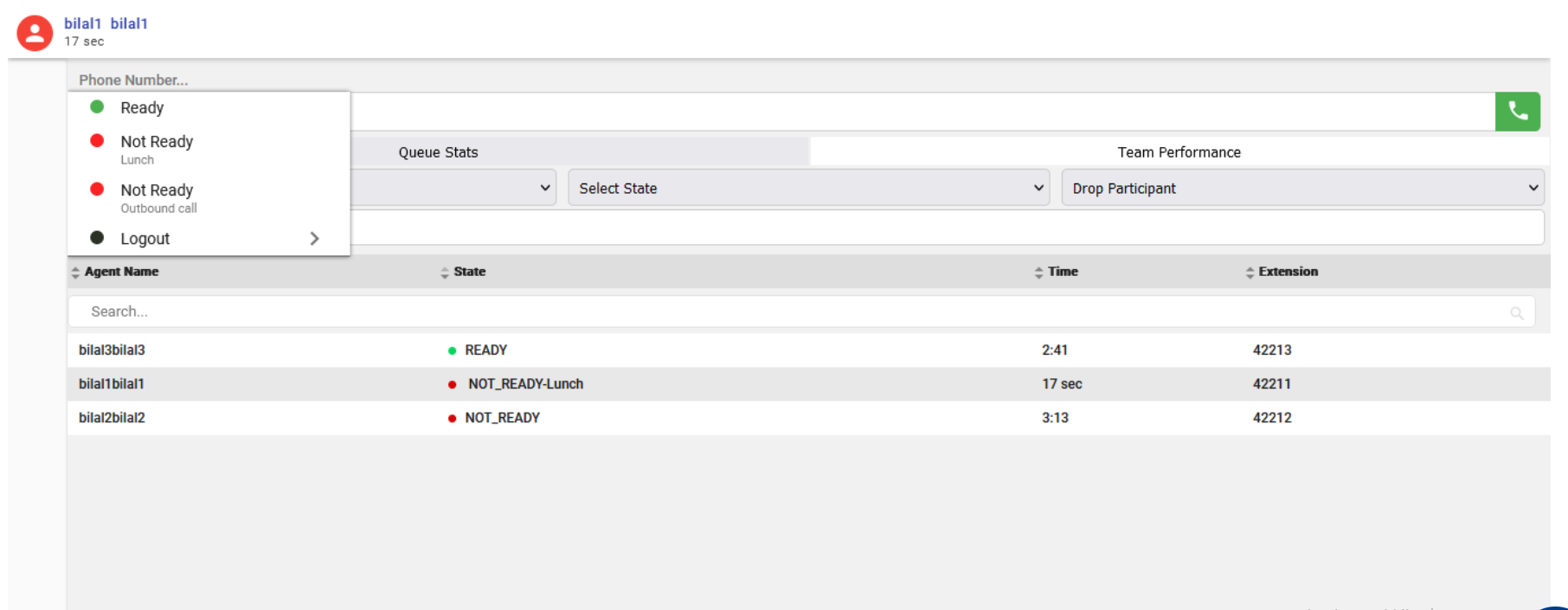Image resolution: width=1568 pixels, height=610 pixels.
Task: Sort the State column using arrows
Action: click(x=445, y=273)
